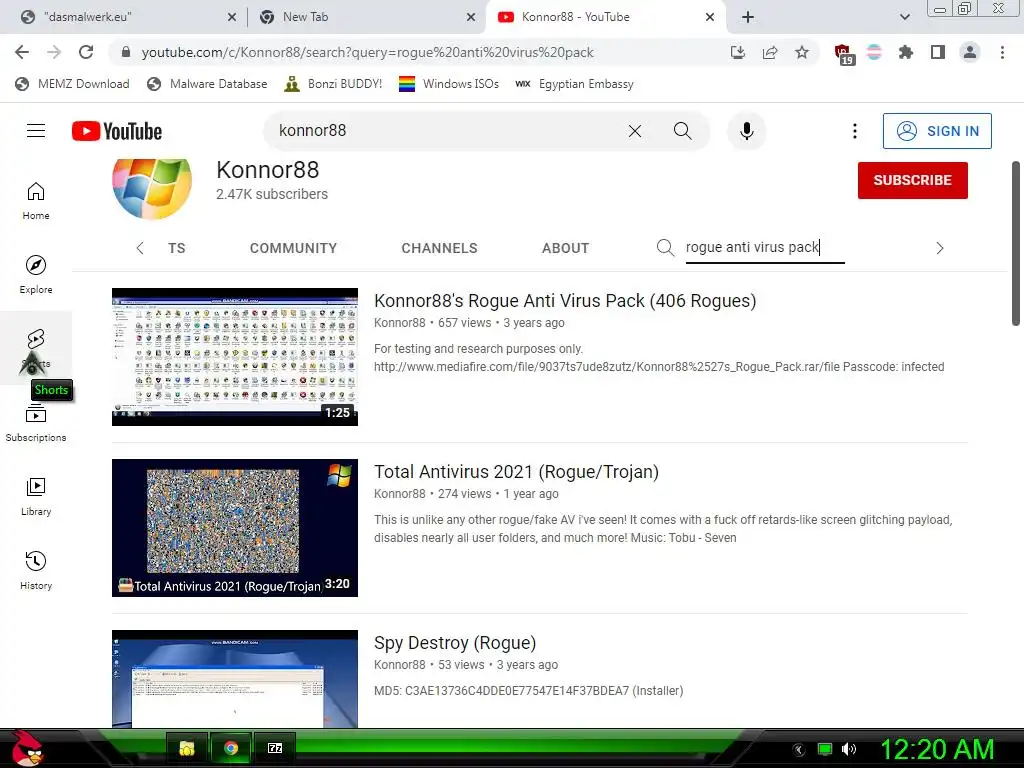The height and width of the screenshot is (768, 1024).
Task: Toggle the browser side panel
Action: [x=938, y=52]
